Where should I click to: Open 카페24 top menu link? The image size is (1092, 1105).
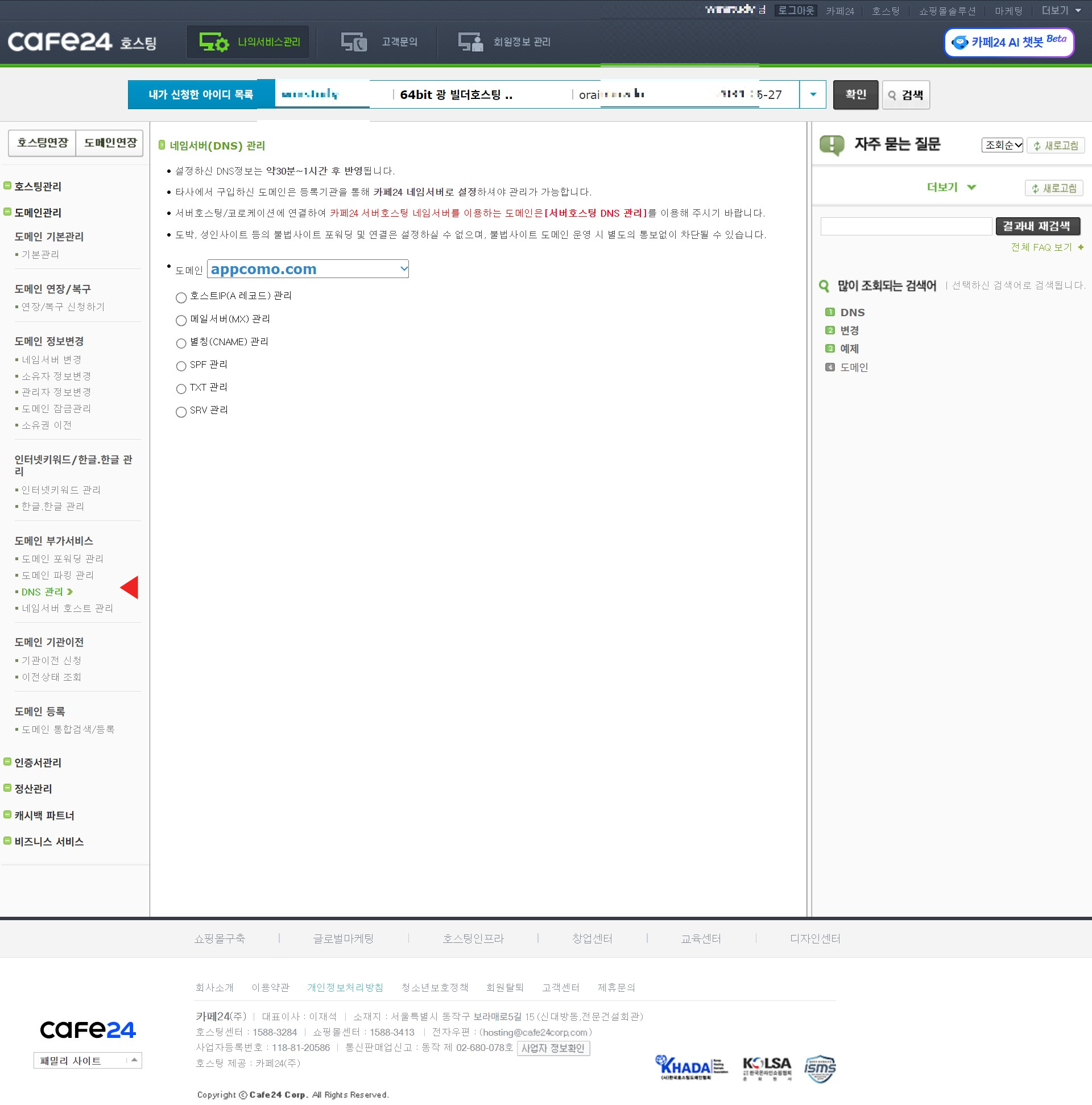[x=839, y=11]
